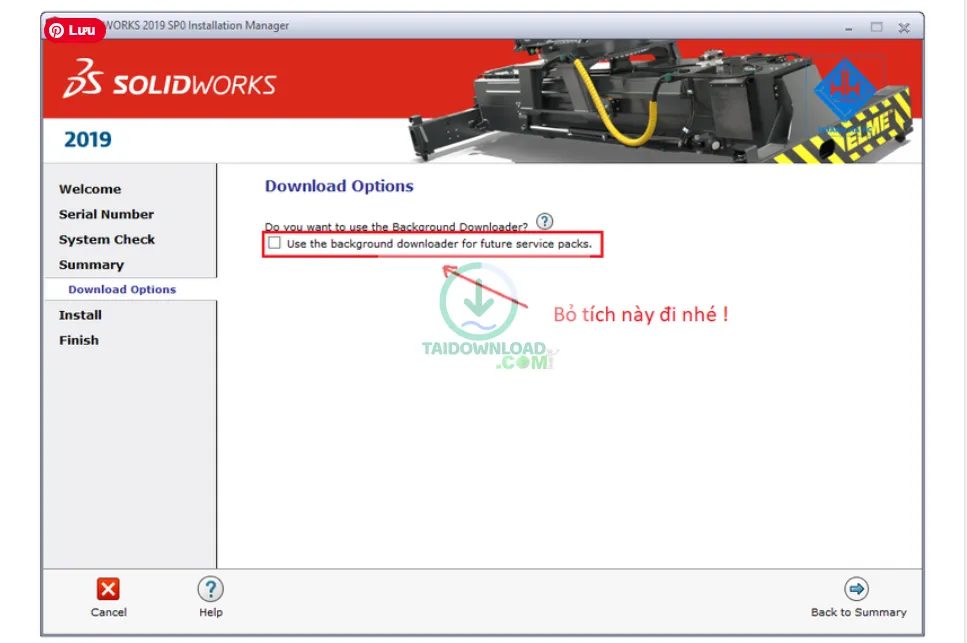Viewport: 967px width, 643px height.
Task: Select the Welcome step in the sidebar
Action: (x=90, y=189)
